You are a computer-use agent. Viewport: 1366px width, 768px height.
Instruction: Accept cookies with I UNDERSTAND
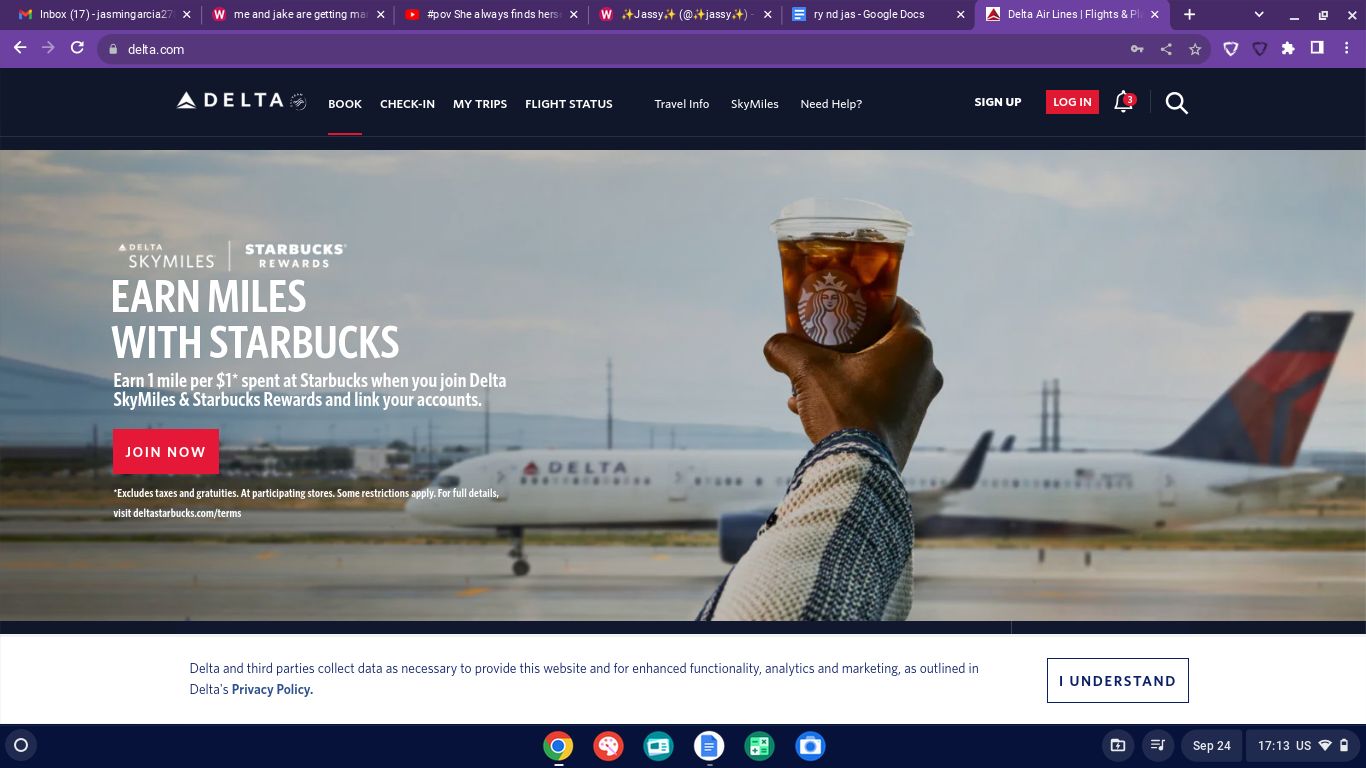(1117, 681)
